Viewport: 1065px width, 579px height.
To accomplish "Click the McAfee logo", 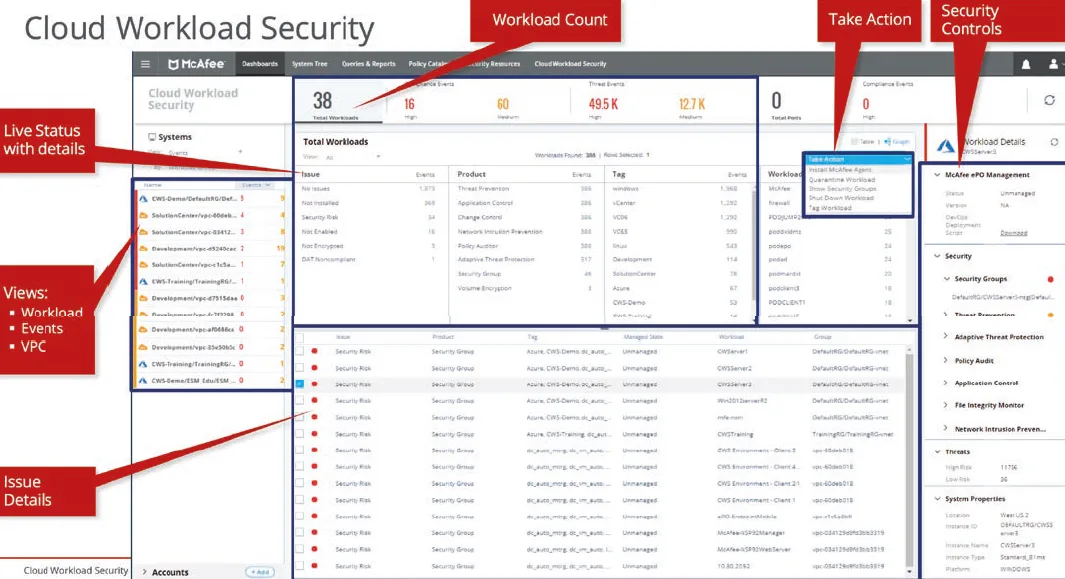I will tap(196, 64).
